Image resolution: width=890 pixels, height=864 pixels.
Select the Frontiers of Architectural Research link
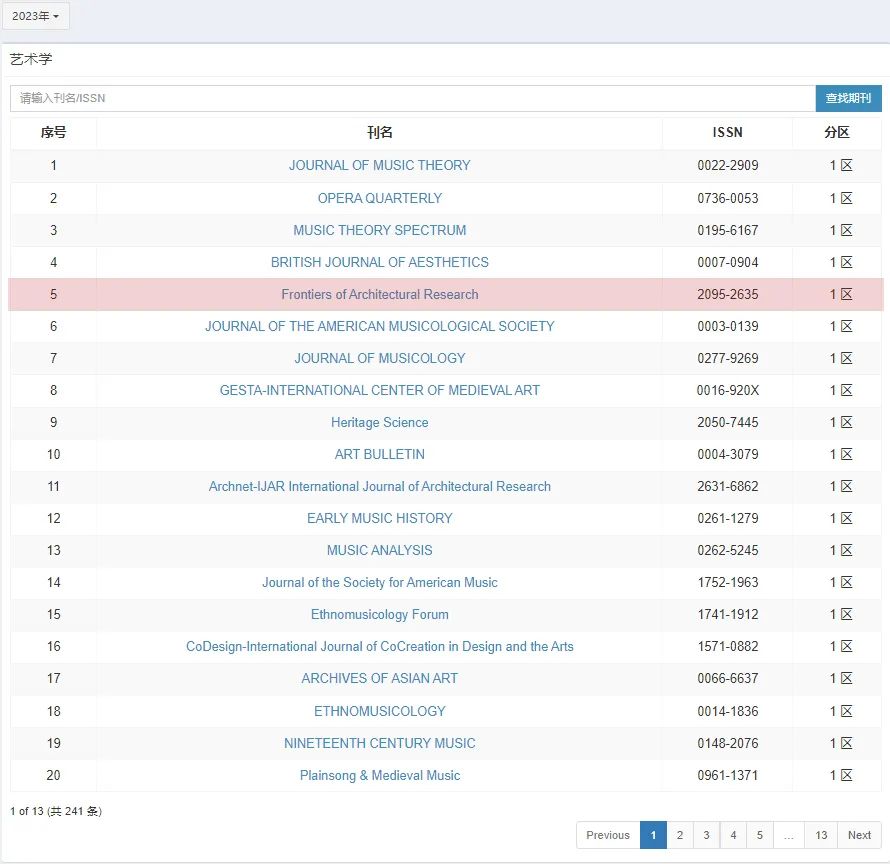379,294
